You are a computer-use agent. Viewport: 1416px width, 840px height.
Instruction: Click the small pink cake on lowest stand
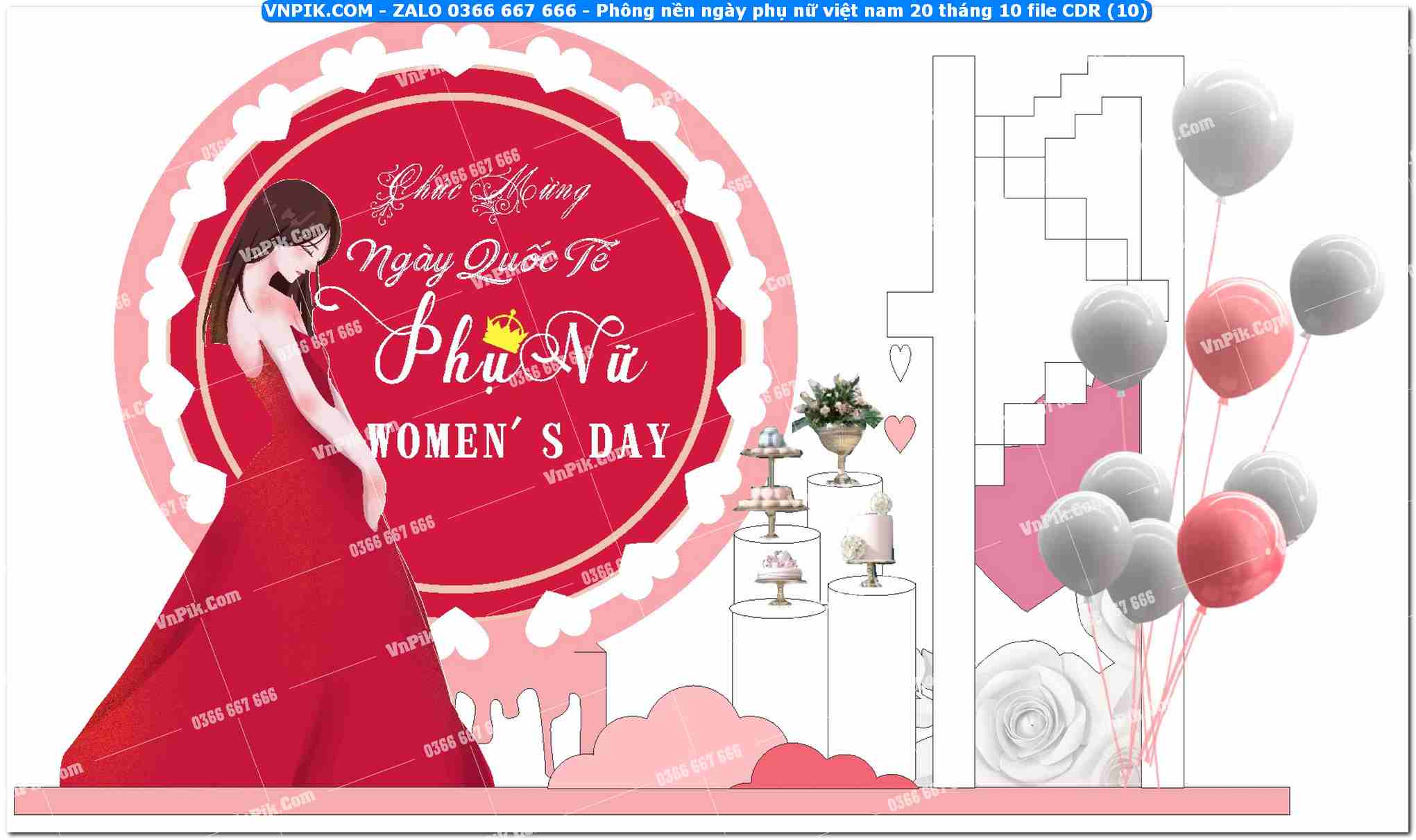coord(780,571)
